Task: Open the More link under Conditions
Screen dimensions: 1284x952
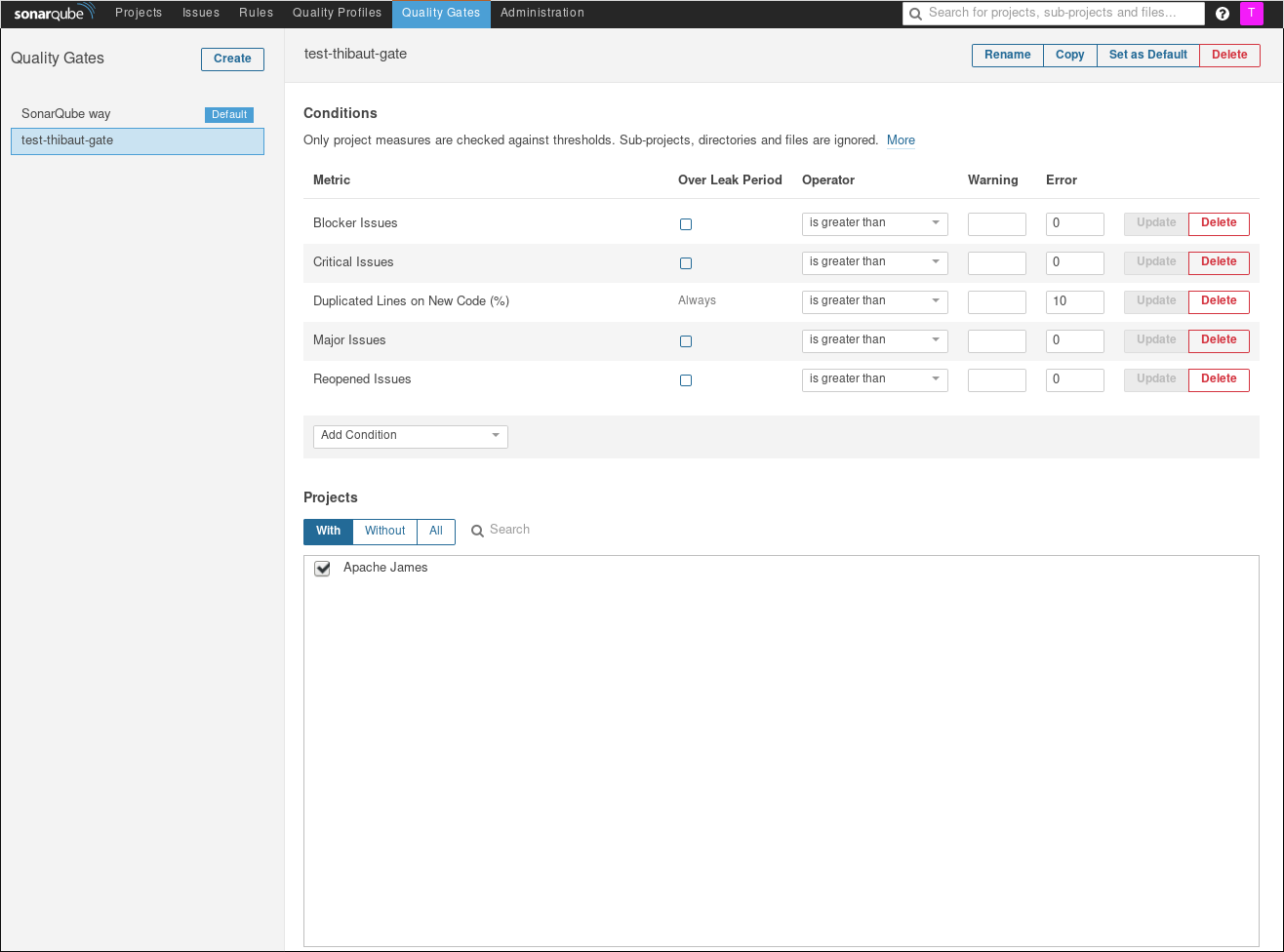Action: tap(901, 140)
